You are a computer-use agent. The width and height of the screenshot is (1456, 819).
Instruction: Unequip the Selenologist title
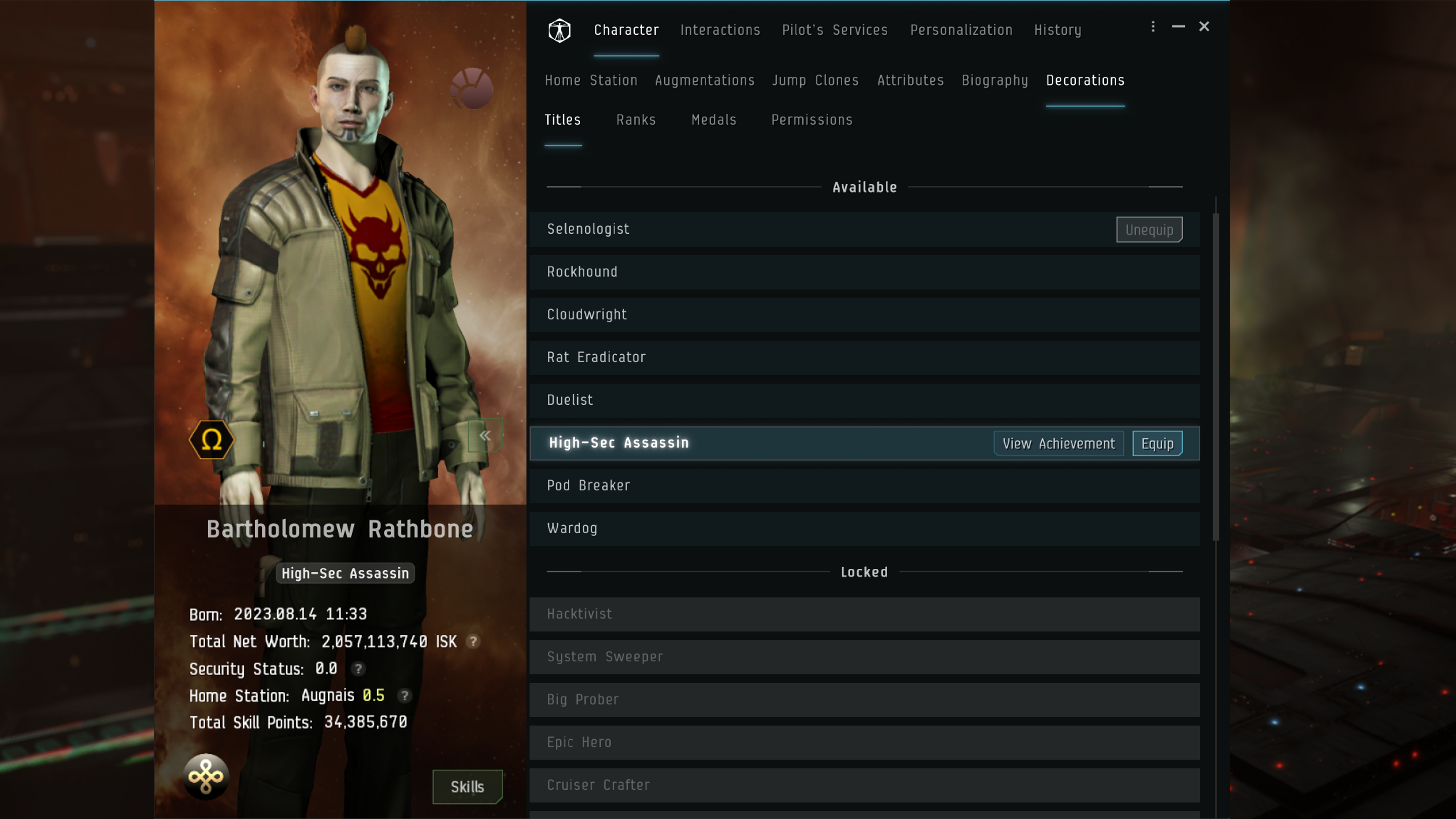(x=1150, y=229)
